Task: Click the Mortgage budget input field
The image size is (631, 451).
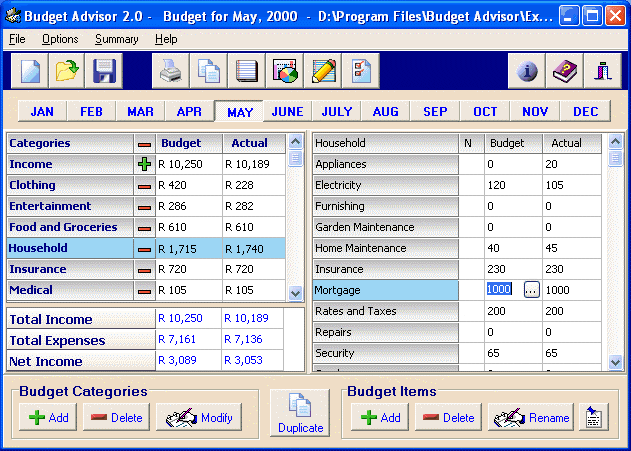Action: pos(504,290)
